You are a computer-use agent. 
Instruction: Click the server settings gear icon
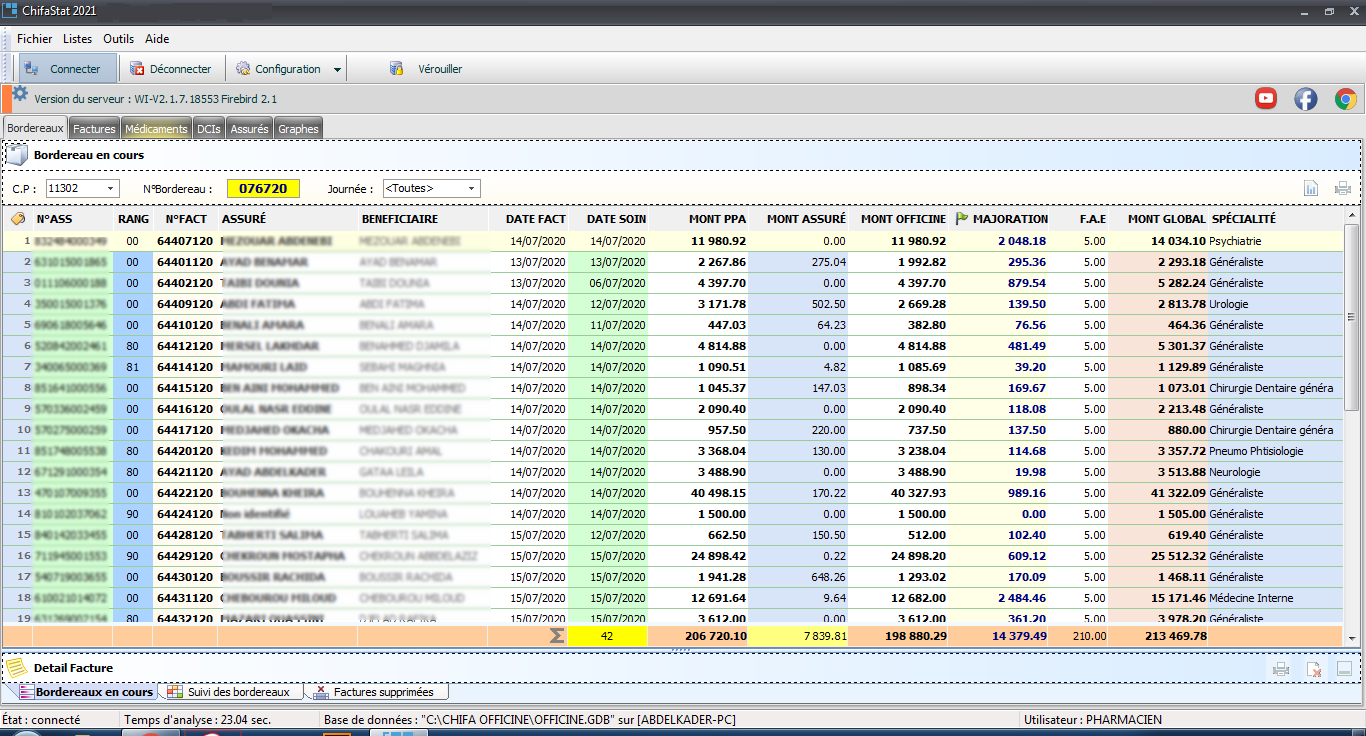(20, 94)
